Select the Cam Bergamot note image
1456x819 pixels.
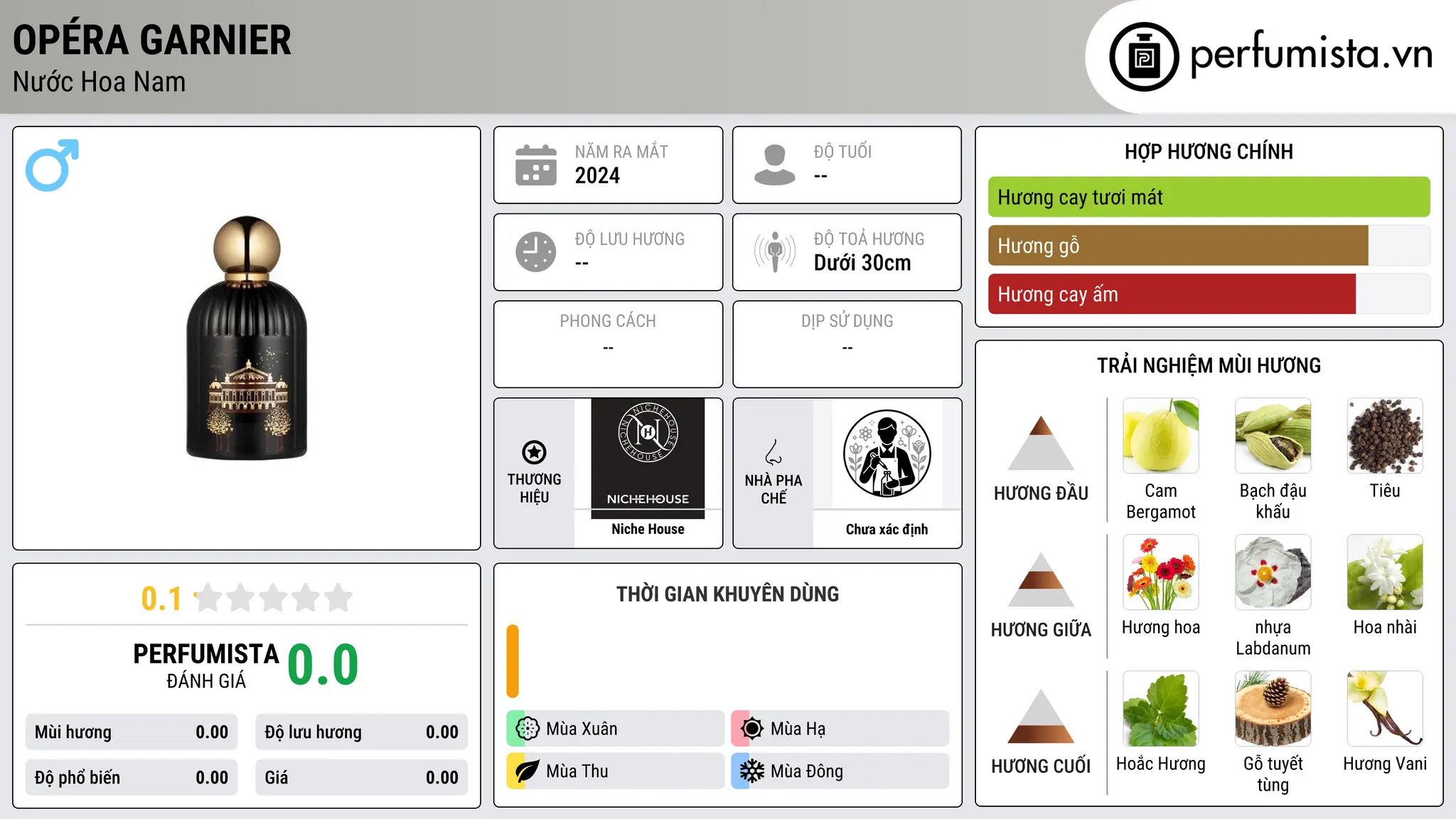pyautogui.click(x=1161, y=436)
